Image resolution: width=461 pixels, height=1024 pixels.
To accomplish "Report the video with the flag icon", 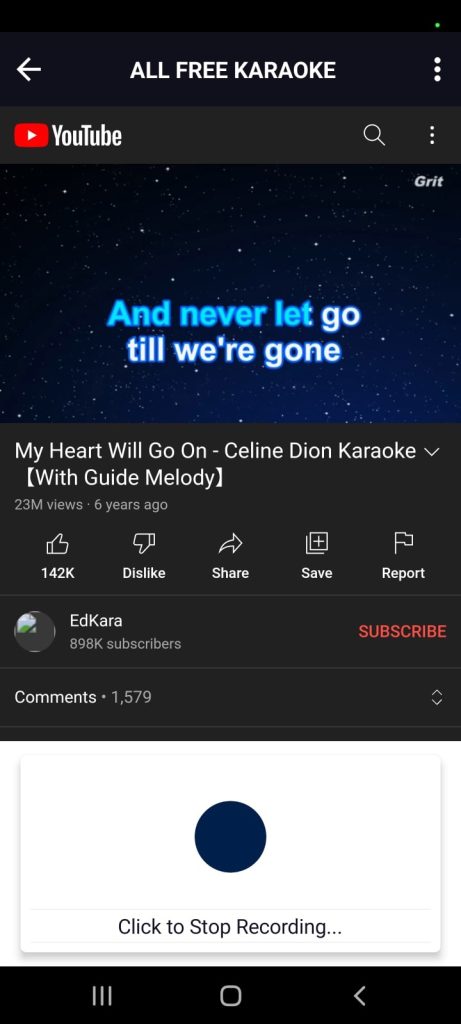I will point(404,543).
